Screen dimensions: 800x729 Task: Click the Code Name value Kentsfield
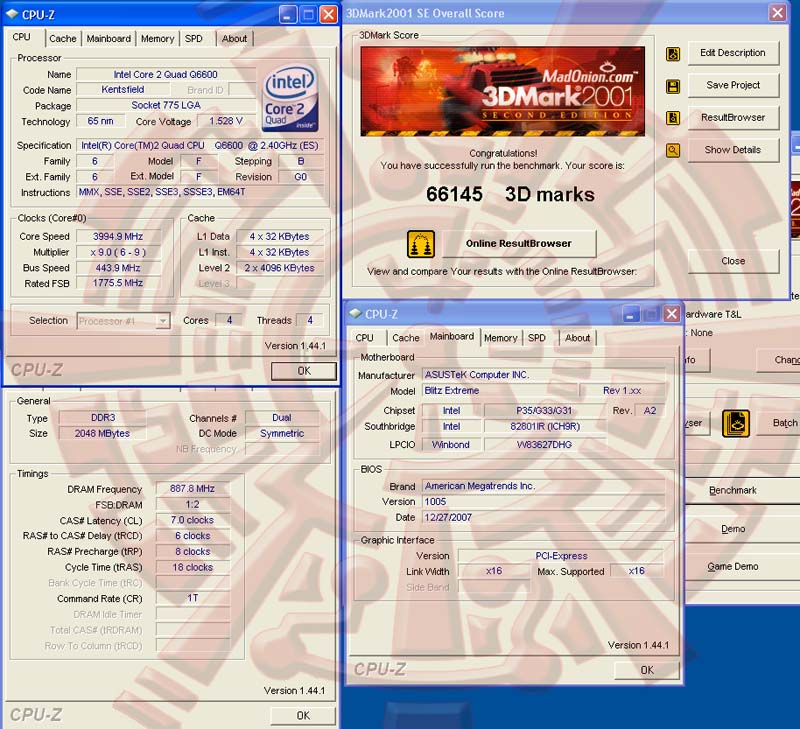(x=123, y=90)
